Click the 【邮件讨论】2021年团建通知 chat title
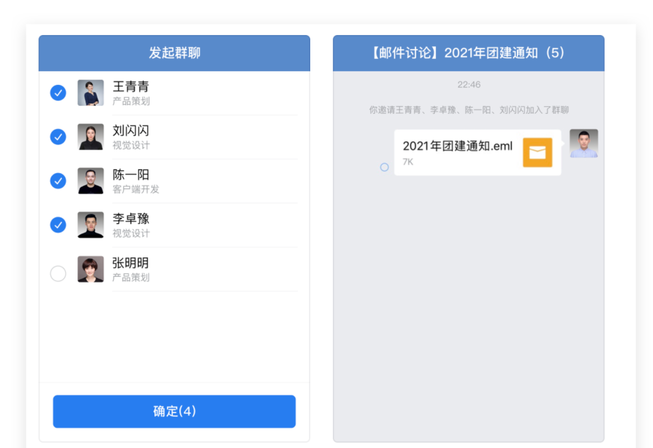The image size is (653, 448). tap(468, 53)
